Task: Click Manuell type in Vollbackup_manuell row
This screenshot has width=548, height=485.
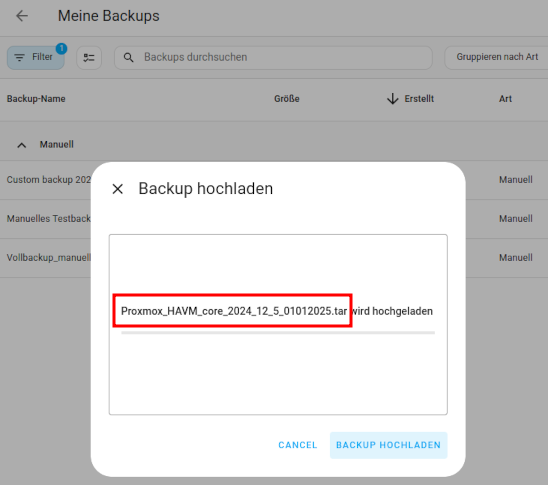Action: (x=515, y=258)
